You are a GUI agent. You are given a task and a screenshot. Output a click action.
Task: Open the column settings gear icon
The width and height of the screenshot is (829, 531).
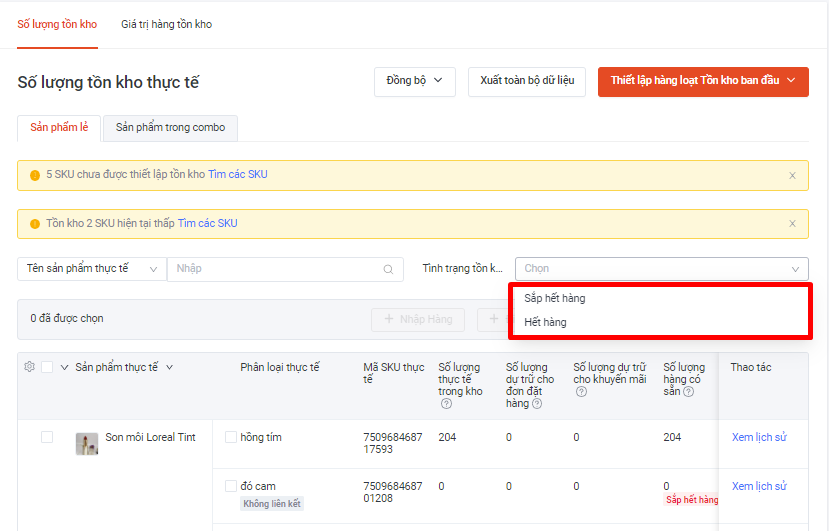click(30, 367)
